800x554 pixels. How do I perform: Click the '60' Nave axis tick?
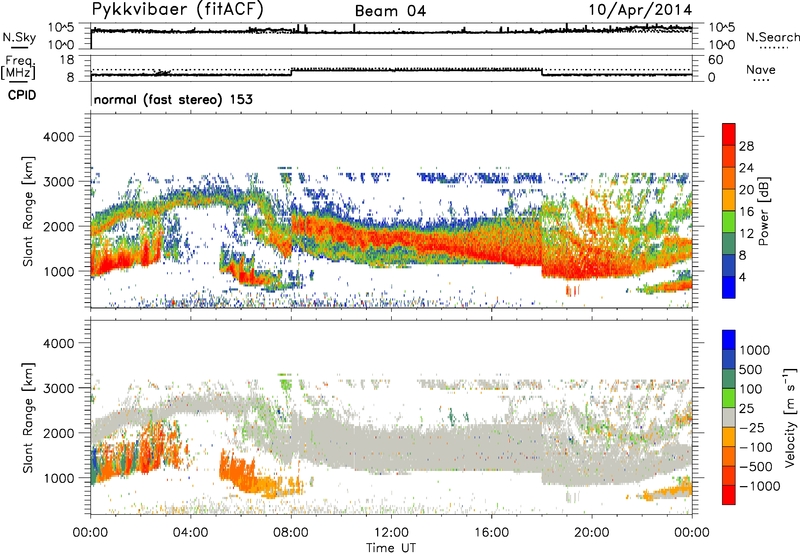(715, 60)
